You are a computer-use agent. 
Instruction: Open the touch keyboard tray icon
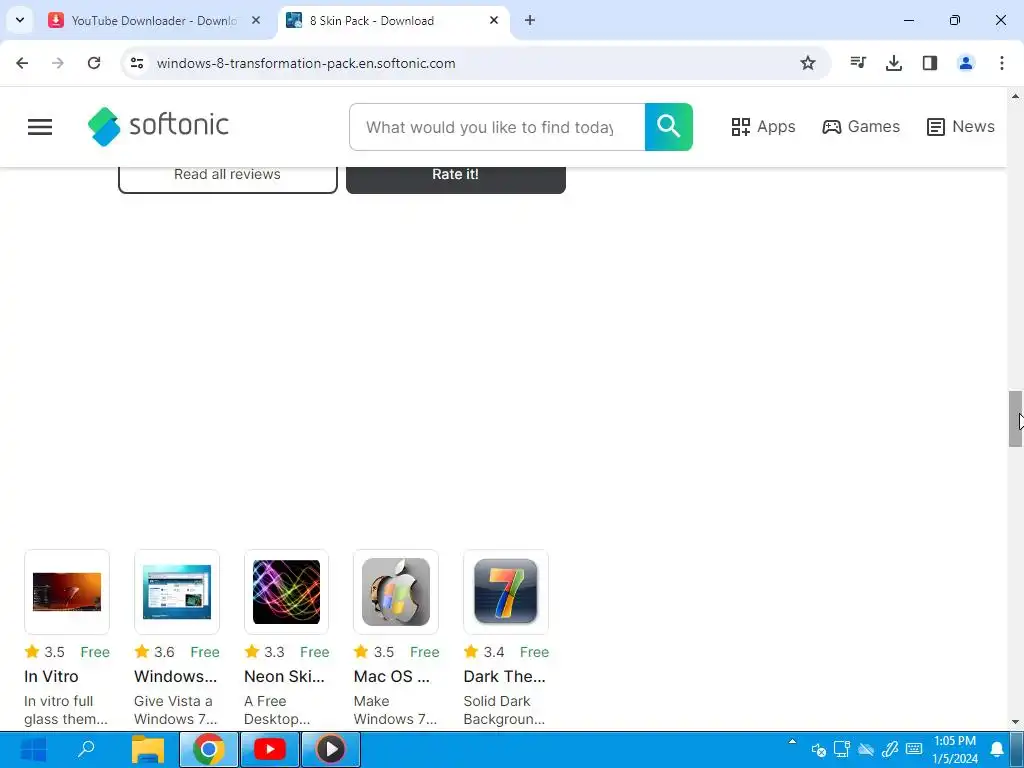(914, 750)
